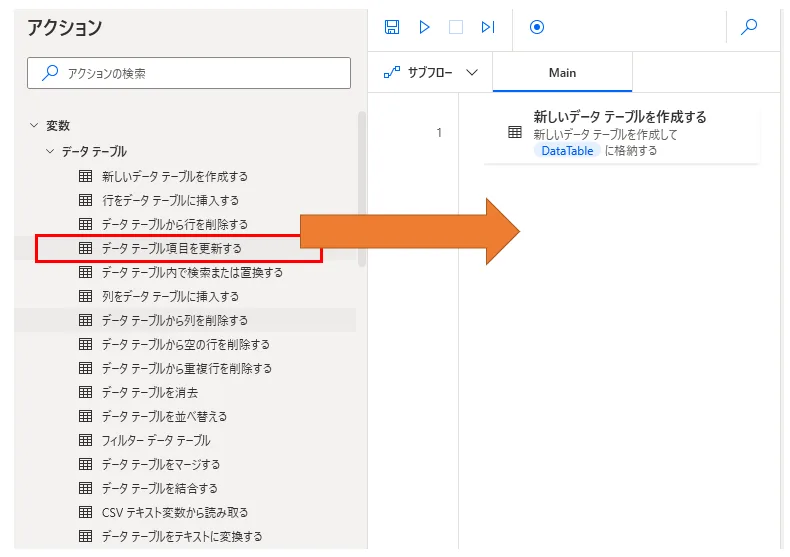Screen dimensions: 790x557
Task: Click icon beside データ テーブルをマージする
Action: pos(85,464)
